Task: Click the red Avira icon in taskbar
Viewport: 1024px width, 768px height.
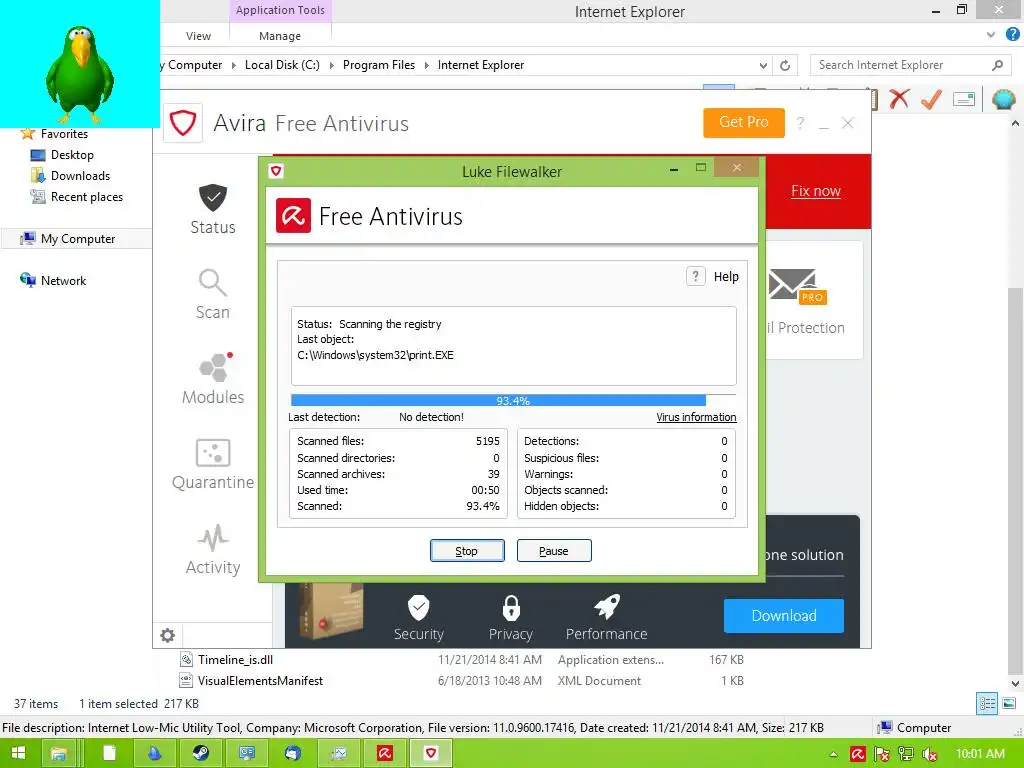Action: 385,753
